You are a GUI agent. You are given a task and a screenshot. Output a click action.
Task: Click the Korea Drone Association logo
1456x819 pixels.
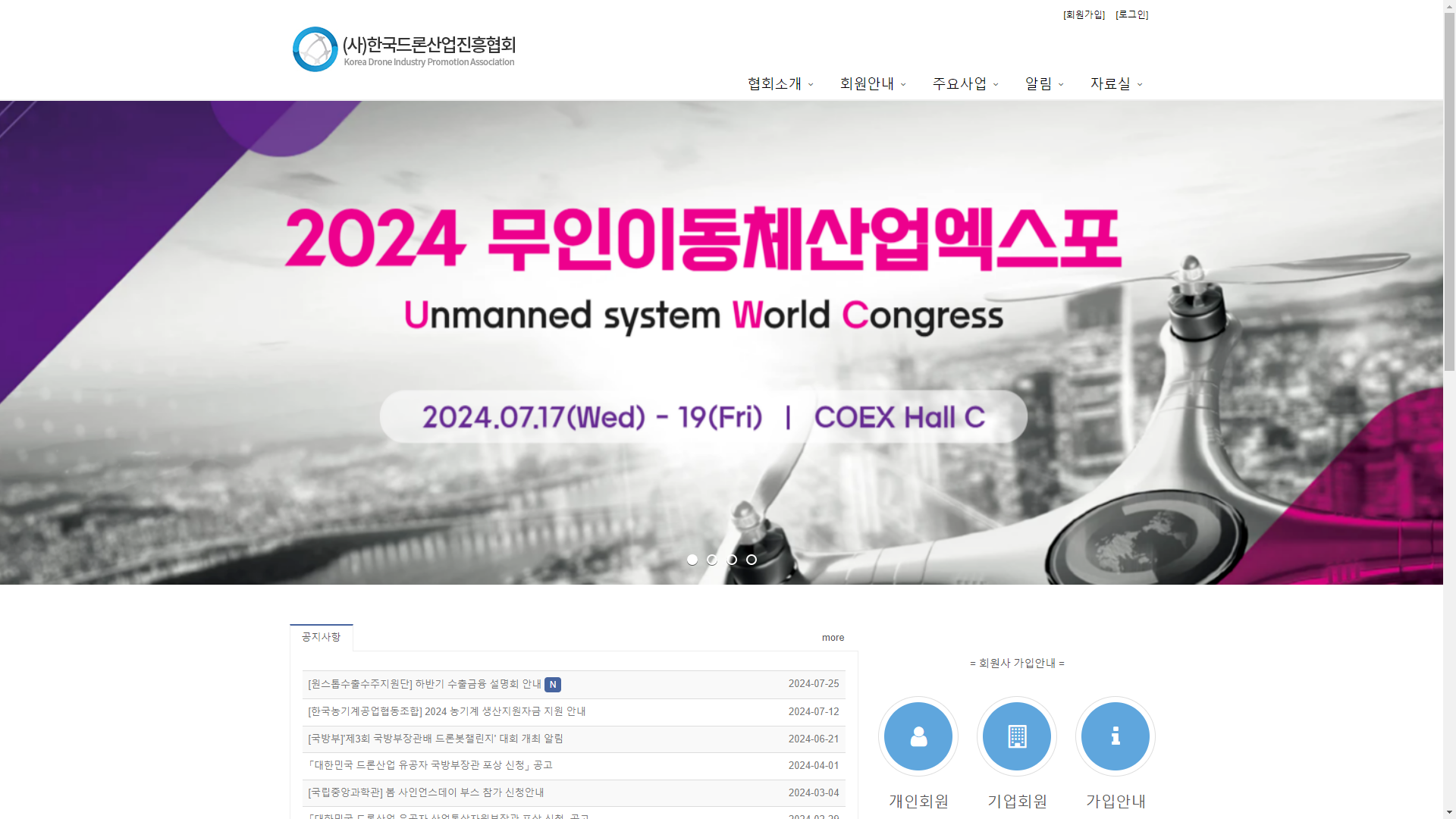tap(403, 50)
